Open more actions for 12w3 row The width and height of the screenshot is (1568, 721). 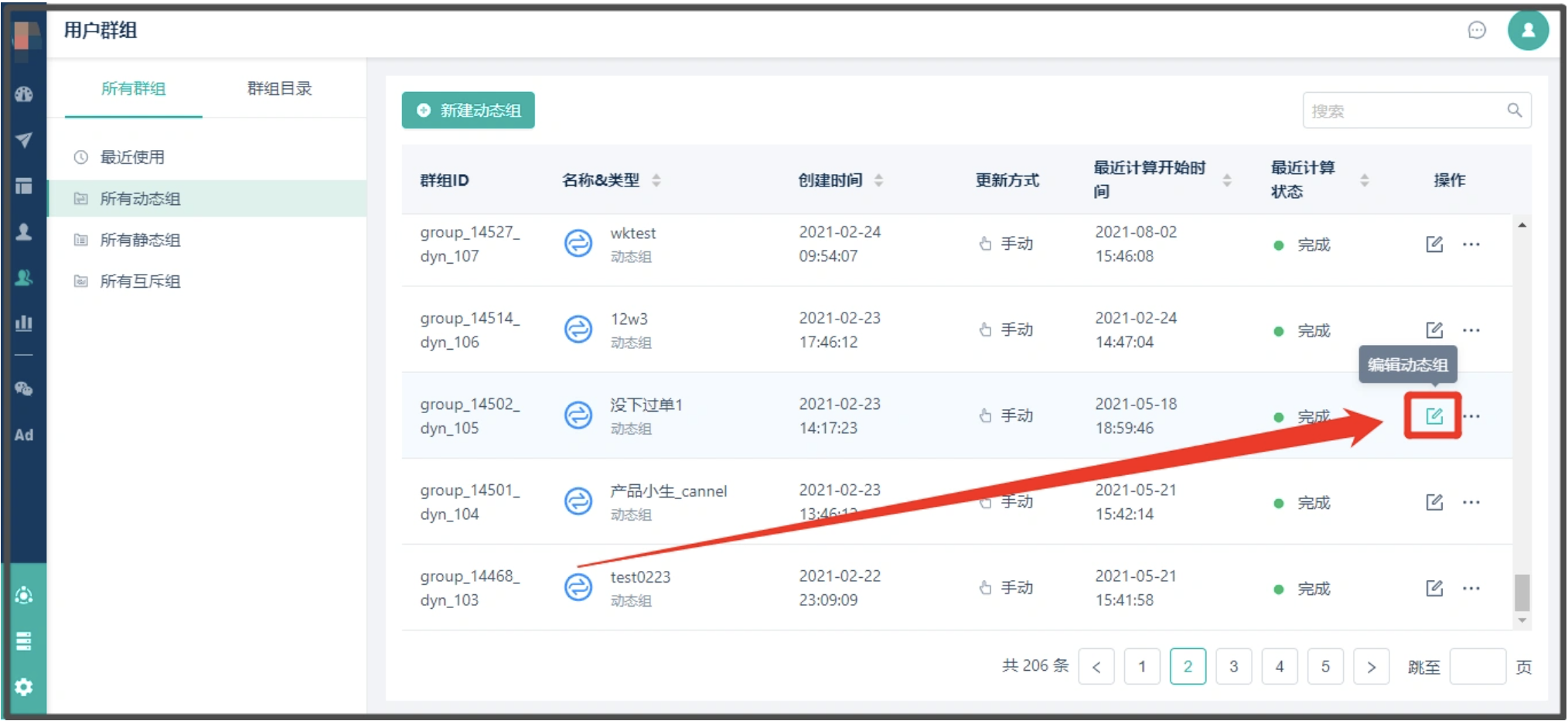(x=1471, y=330)
